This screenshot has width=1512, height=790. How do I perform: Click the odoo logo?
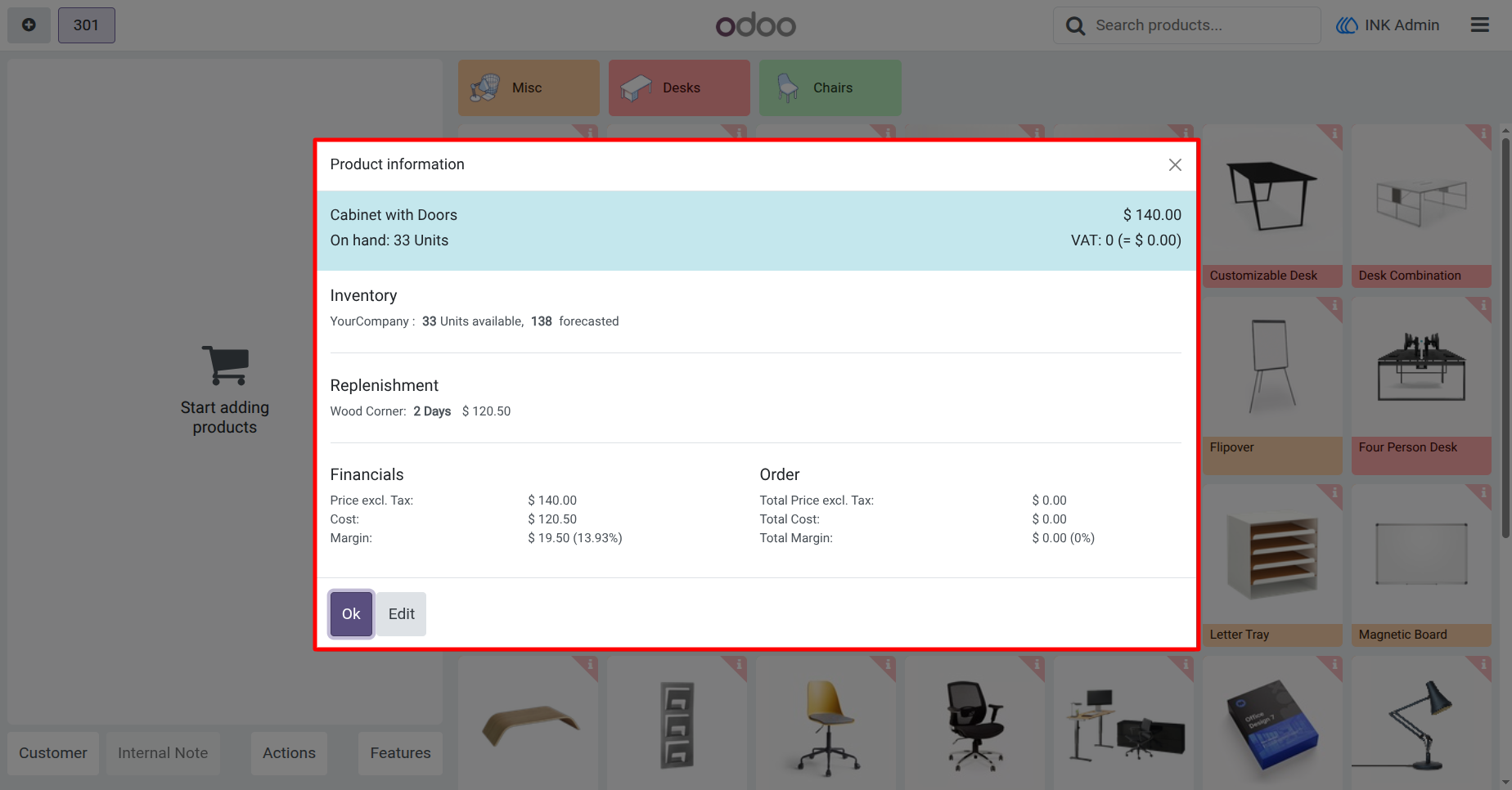(x=756, y=25)
